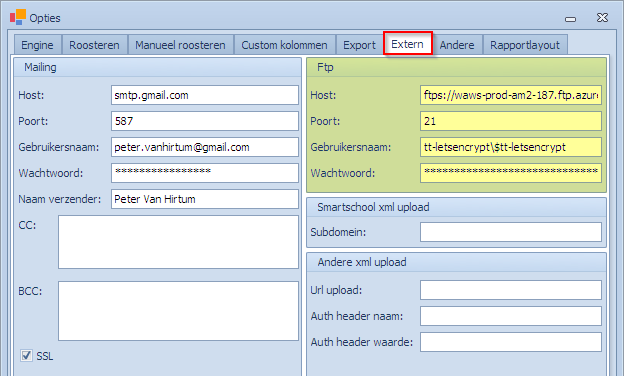The height and width of the screenshot is (376, 624).
Task: Focus the Mailing Poort field showing 587
Action: tap(205, 121)
